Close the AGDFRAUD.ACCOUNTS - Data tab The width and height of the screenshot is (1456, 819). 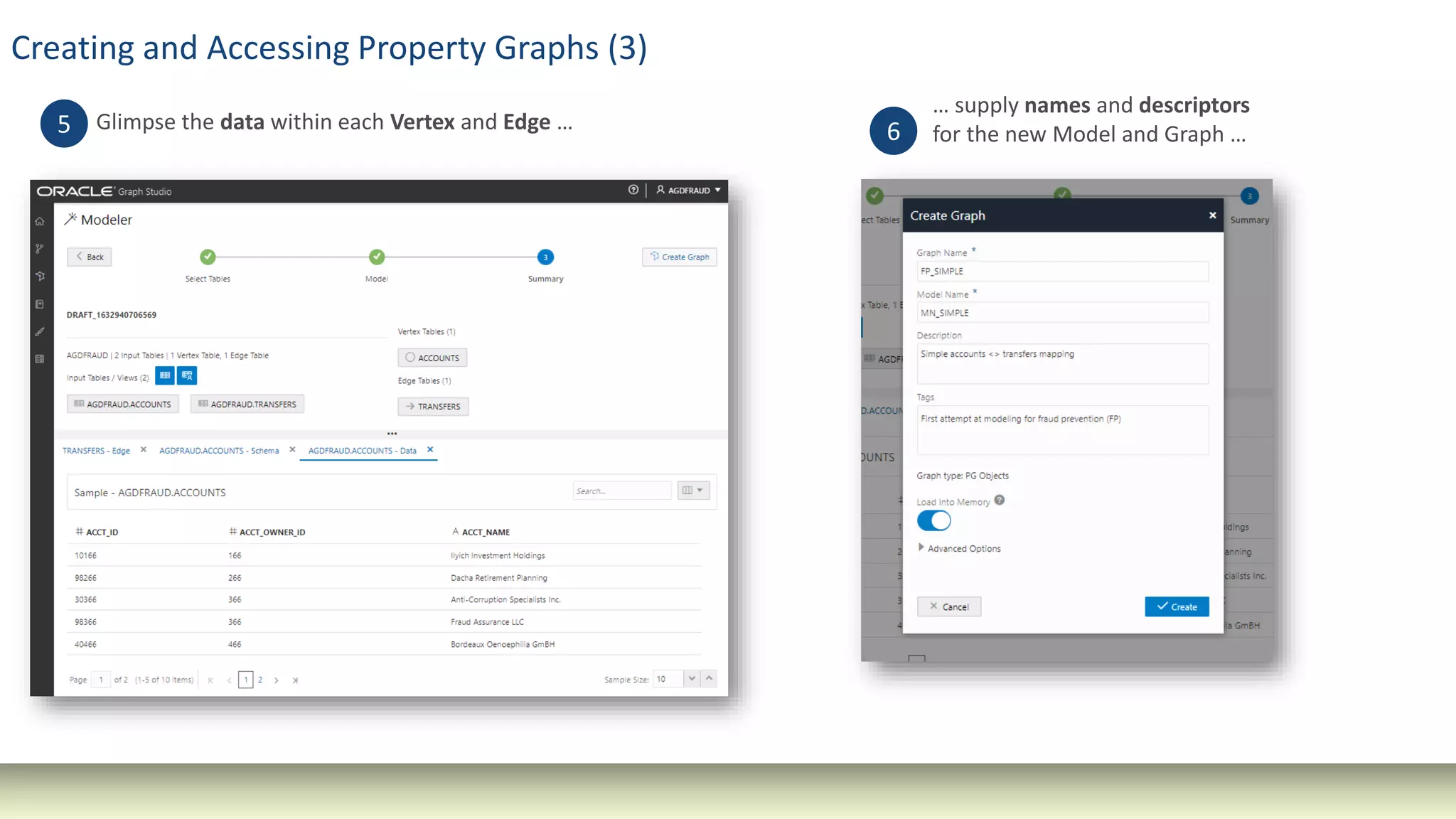pos(430,450)
